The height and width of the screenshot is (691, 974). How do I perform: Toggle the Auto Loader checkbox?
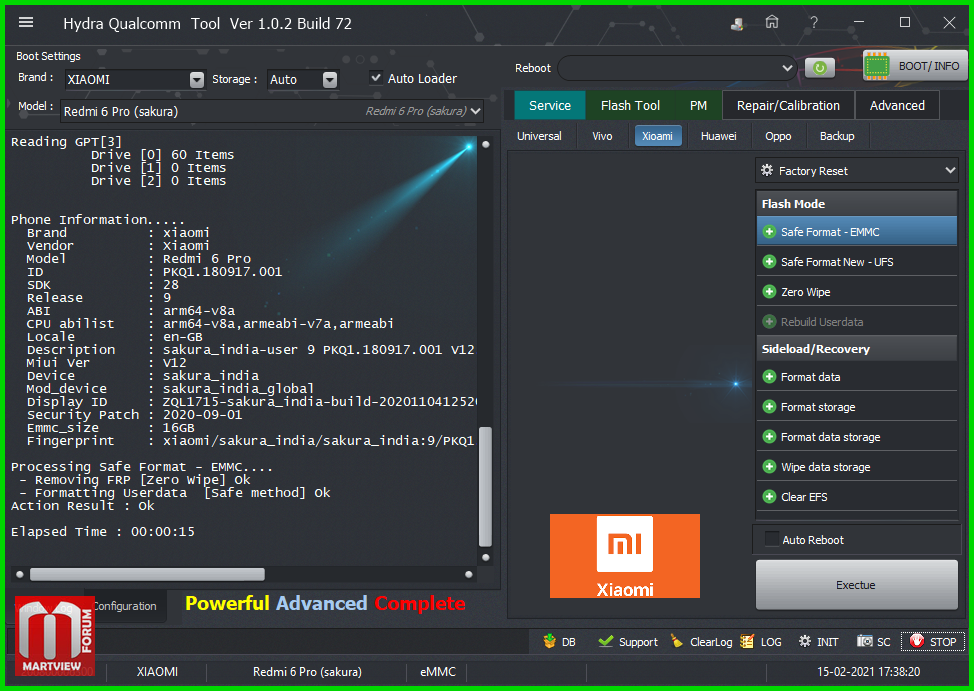[x=376, y=78]
